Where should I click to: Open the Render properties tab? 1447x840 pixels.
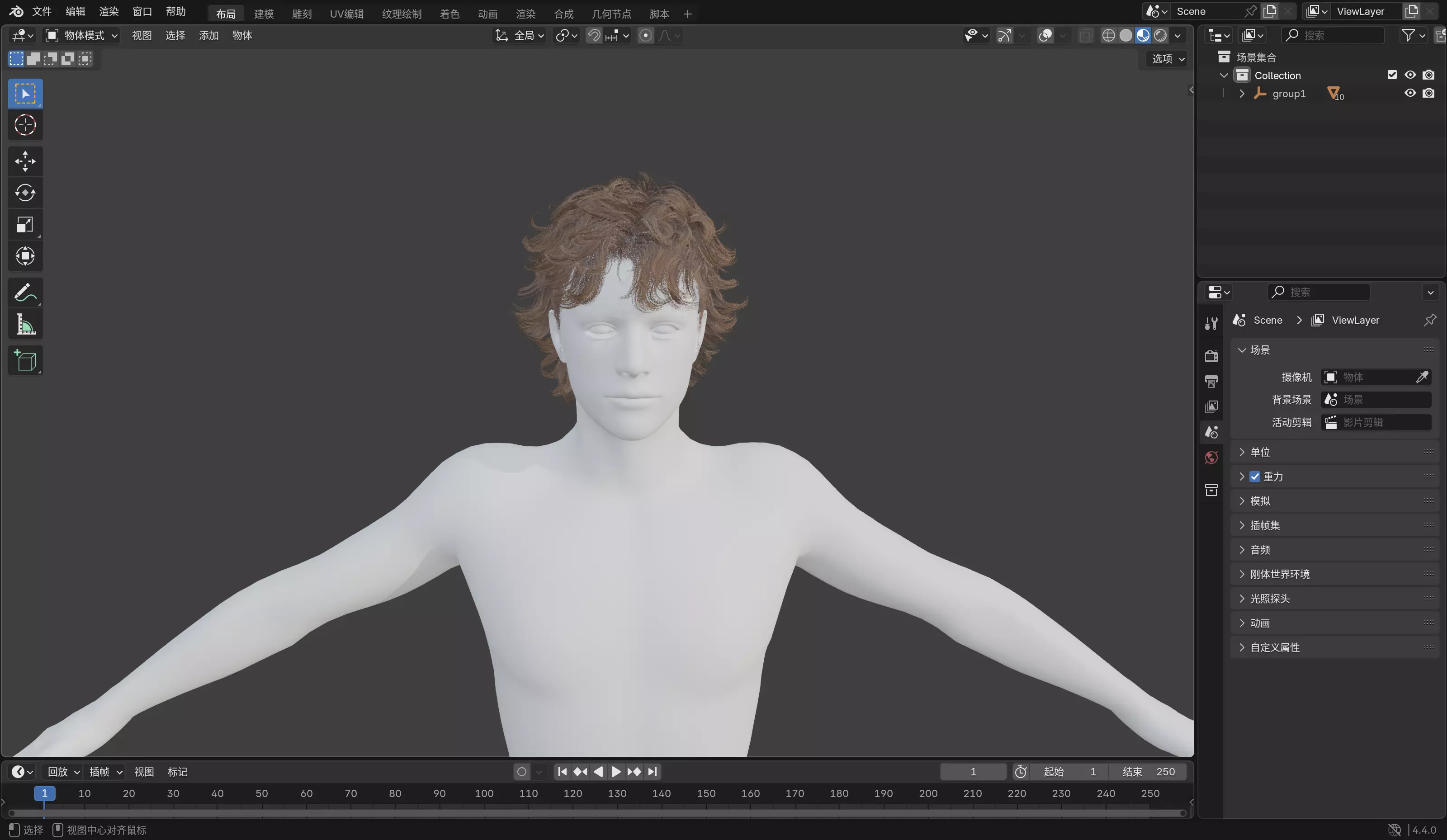[1211, 356]
